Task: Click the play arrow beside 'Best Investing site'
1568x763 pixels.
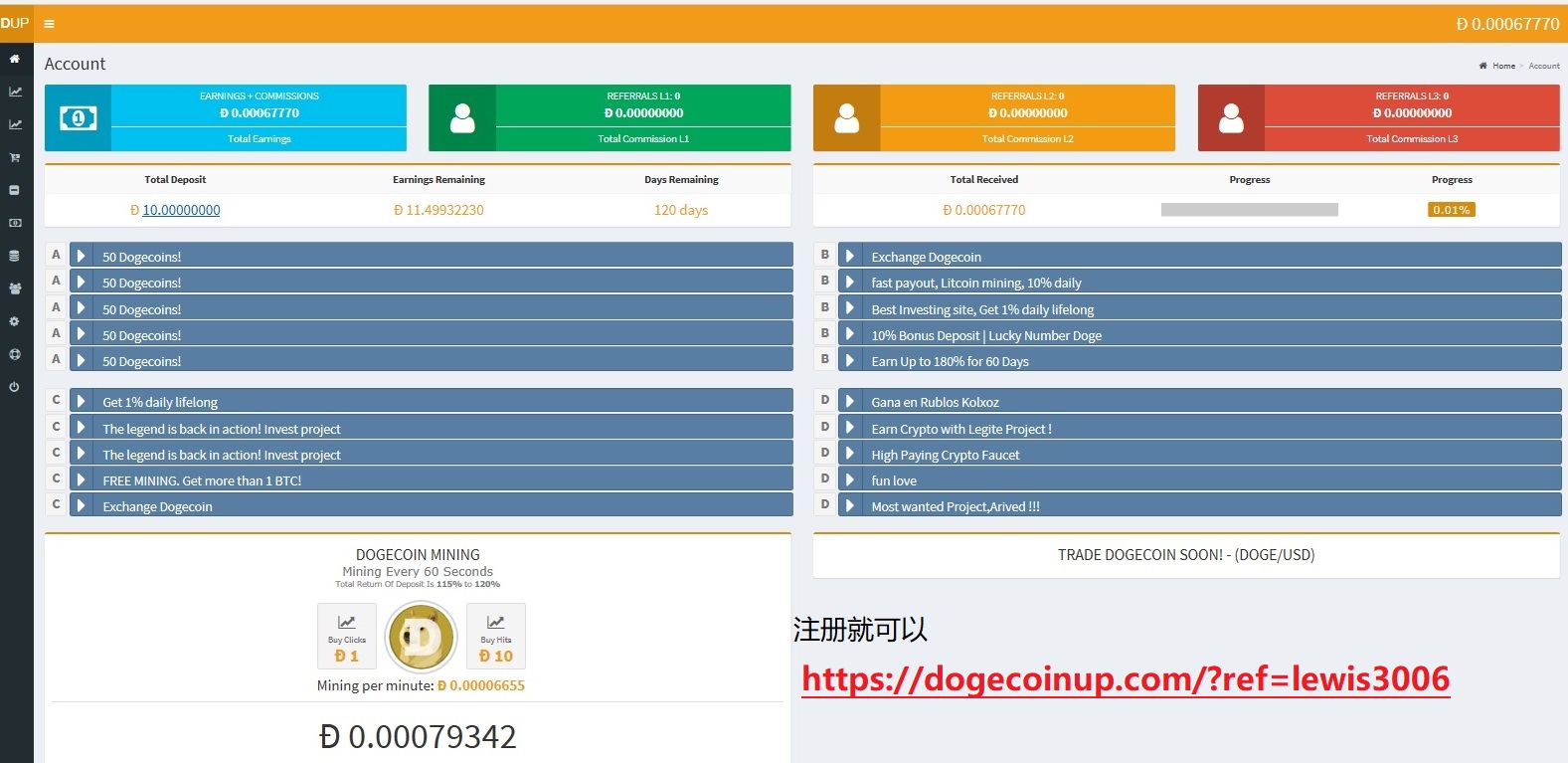Action: tap(849, 307)
